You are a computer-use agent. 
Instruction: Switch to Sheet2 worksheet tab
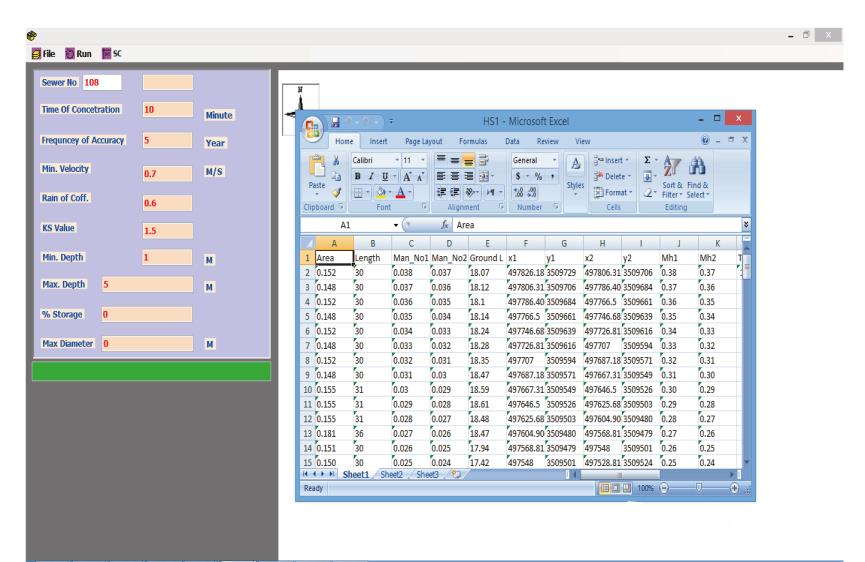point(391,474)
